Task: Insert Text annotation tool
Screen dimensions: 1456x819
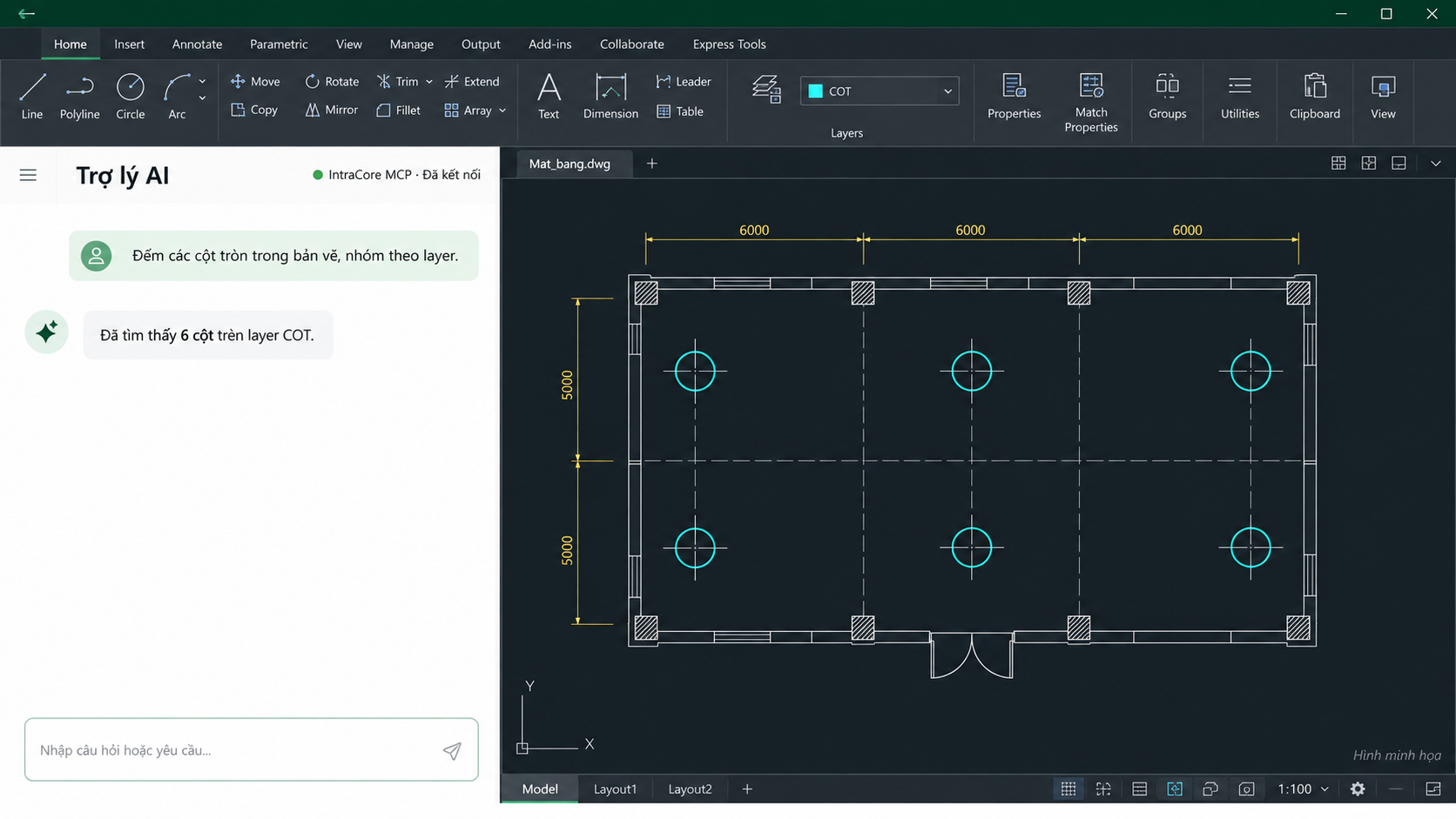Action: point(549,97)
